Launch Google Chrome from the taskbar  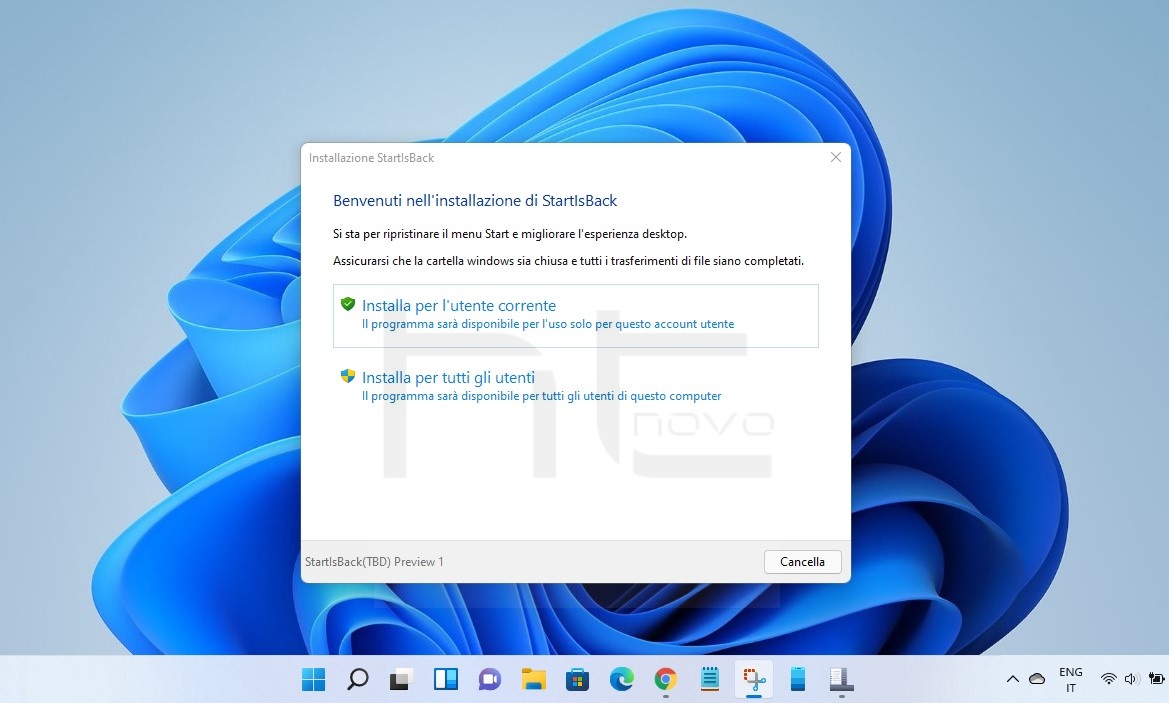[665, 679]
